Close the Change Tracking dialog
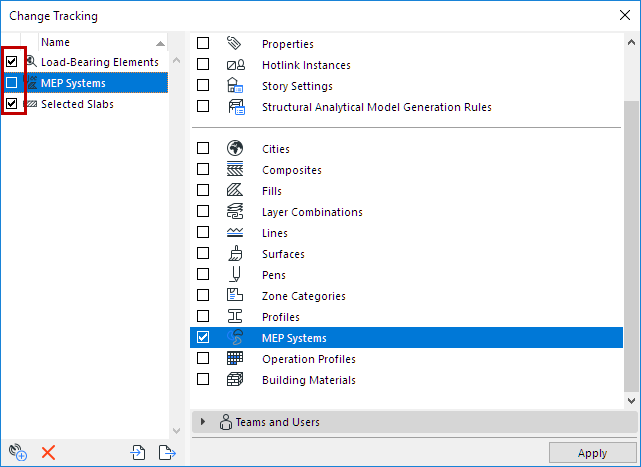 [x=624, y=16]
